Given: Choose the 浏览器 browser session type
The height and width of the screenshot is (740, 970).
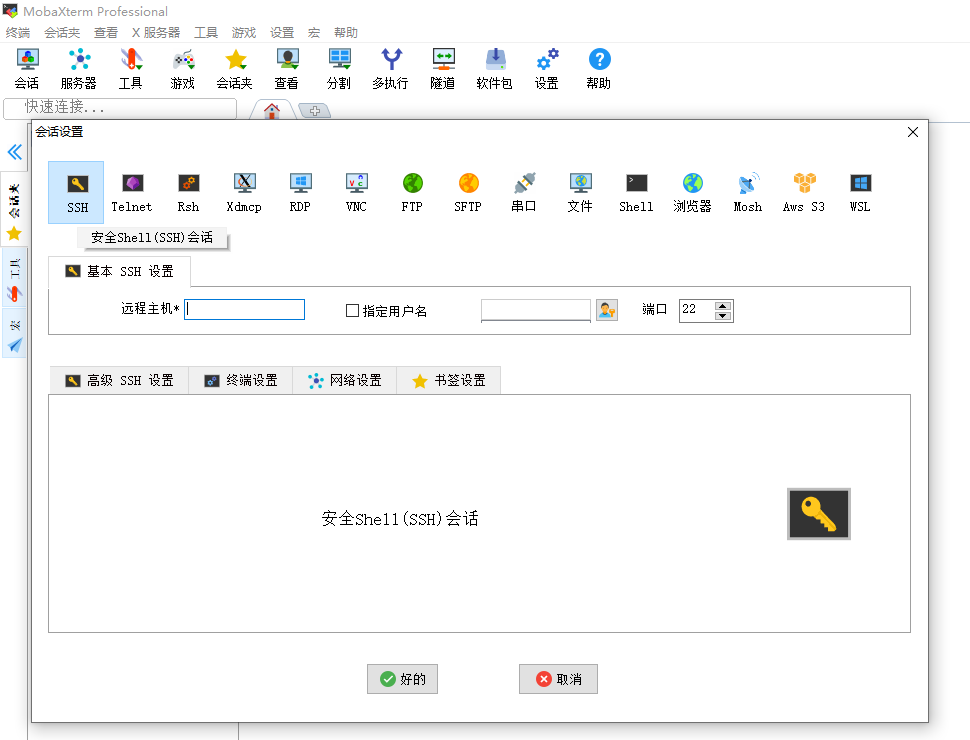Looking at the screenshot, I should [x=692, y=192].
